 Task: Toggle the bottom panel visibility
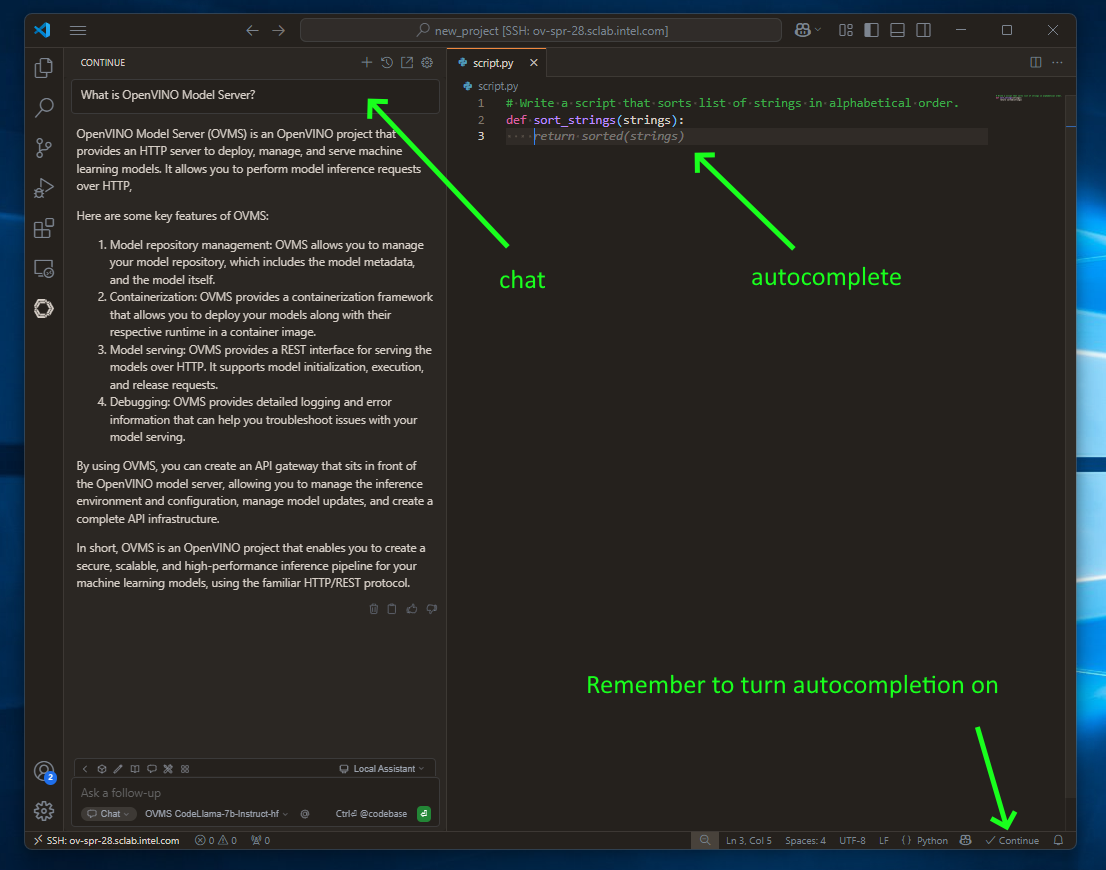(897, 31)
